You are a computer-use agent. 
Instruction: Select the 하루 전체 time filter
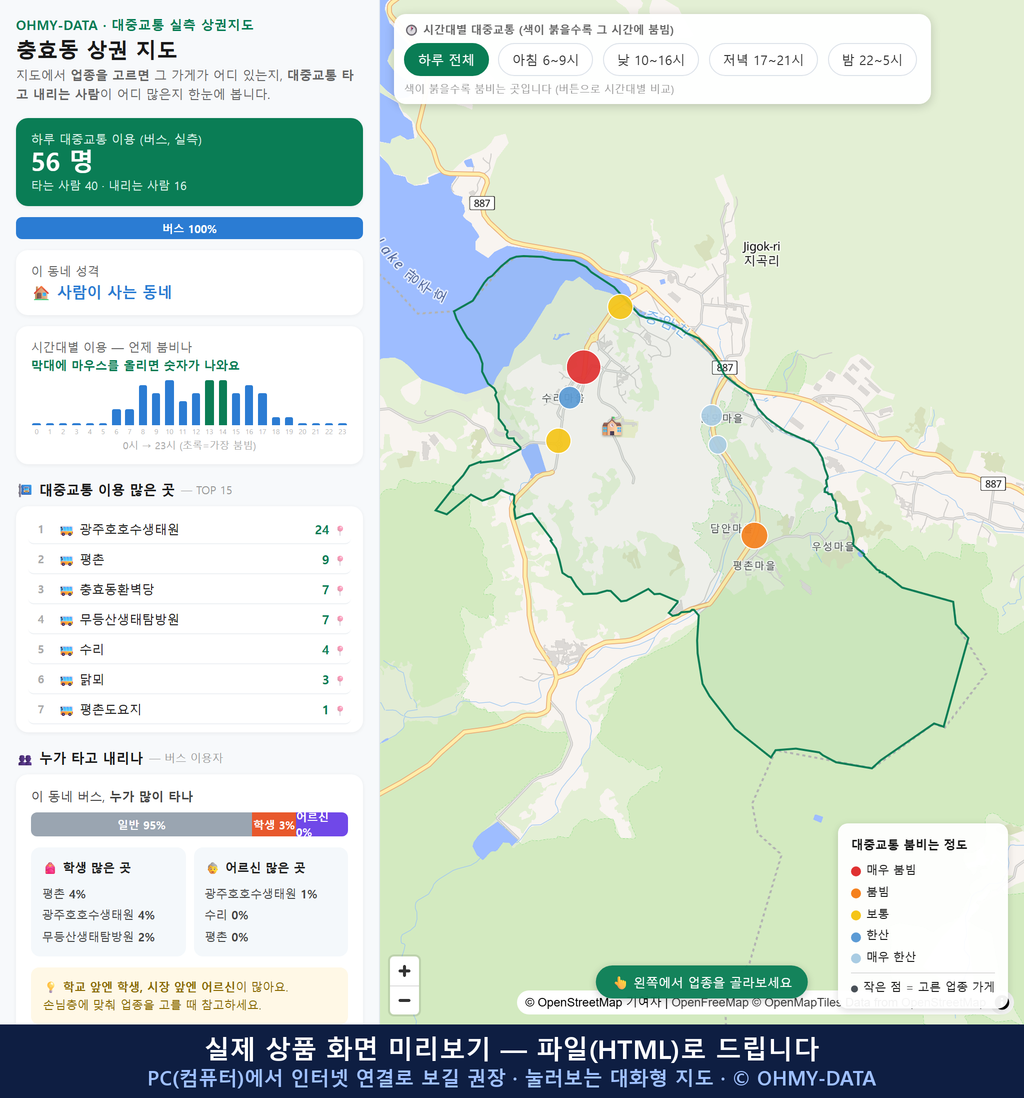(x=445, y=60)
